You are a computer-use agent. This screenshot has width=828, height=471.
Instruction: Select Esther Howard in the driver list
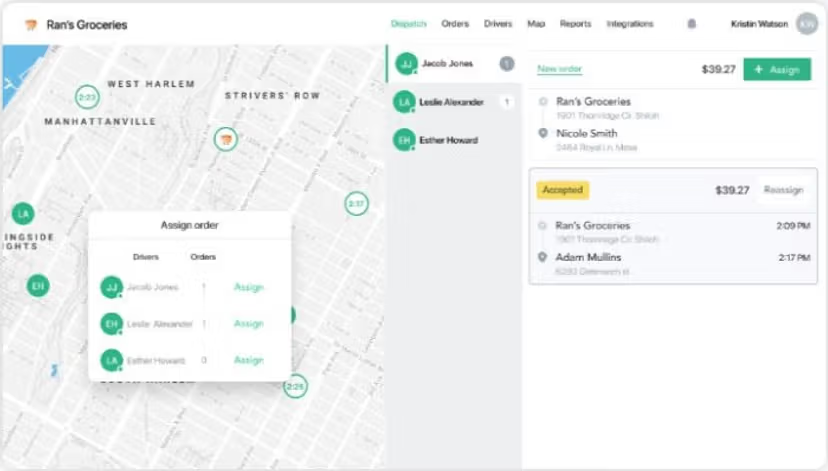(454, 140)
